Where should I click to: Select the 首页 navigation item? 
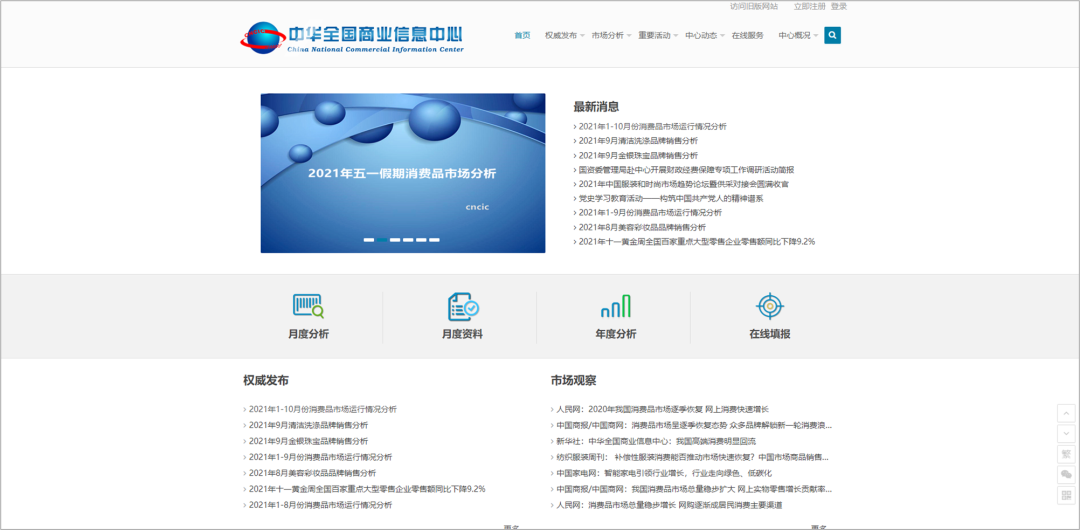pyautogui.click(x=522, y=36)
